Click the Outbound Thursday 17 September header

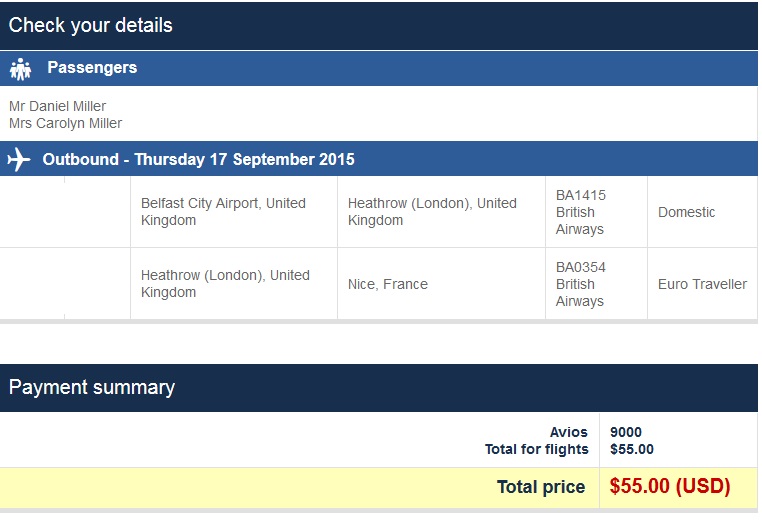point(198,160)
